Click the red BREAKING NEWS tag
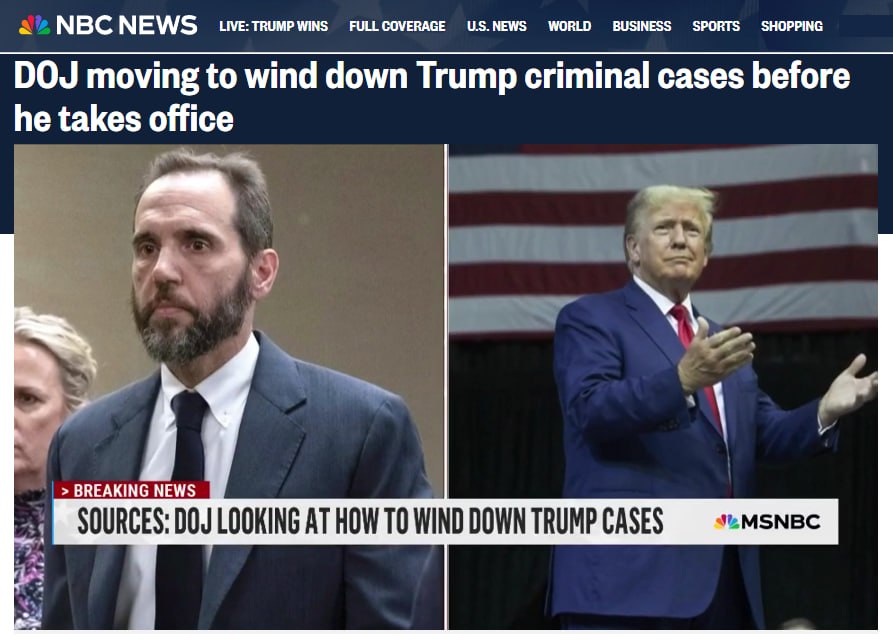Image resolution: width=893 pixels, height=642 pixels. pos(132,490)
